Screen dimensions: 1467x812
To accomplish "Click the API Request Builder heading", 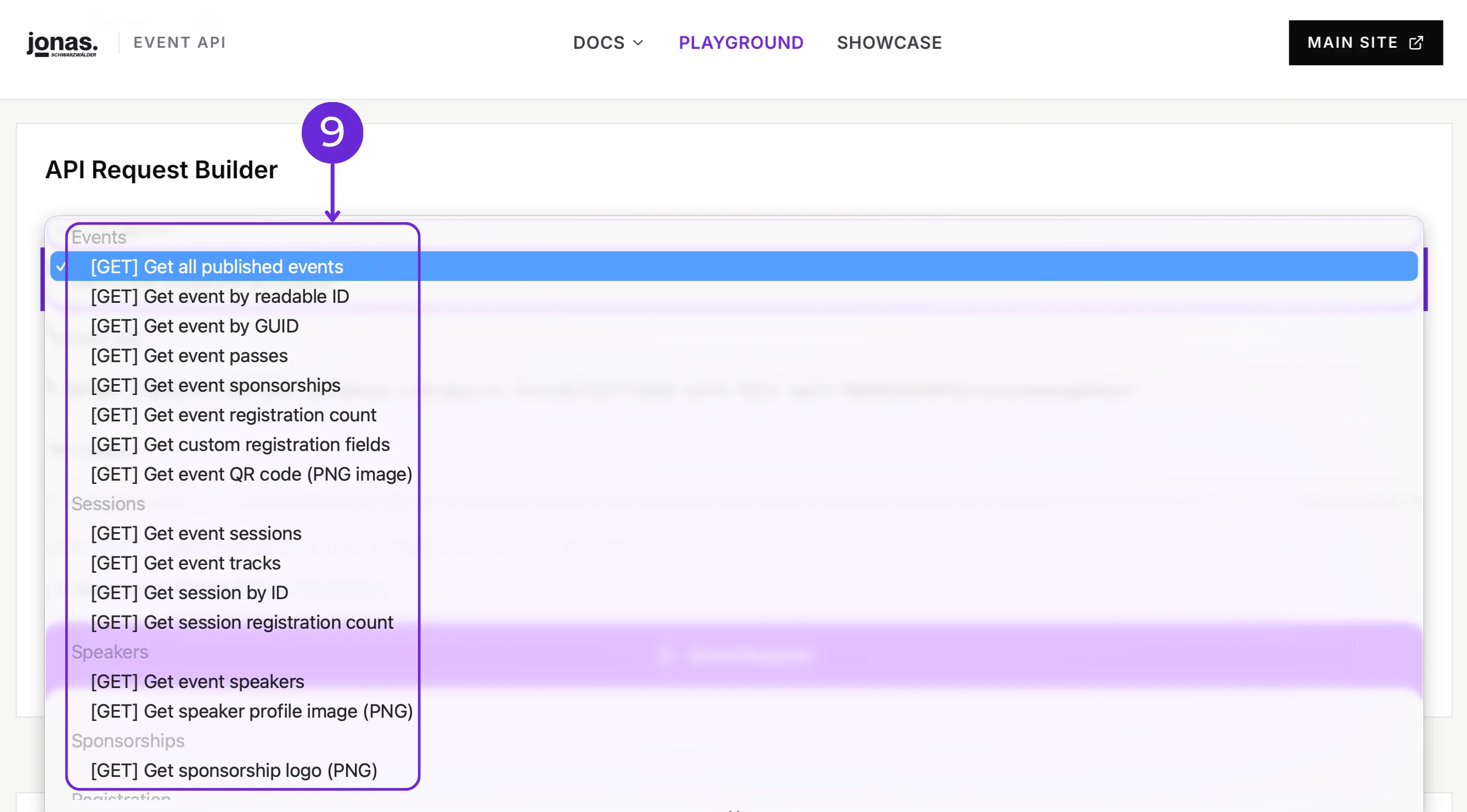I will tap(161, 170).
